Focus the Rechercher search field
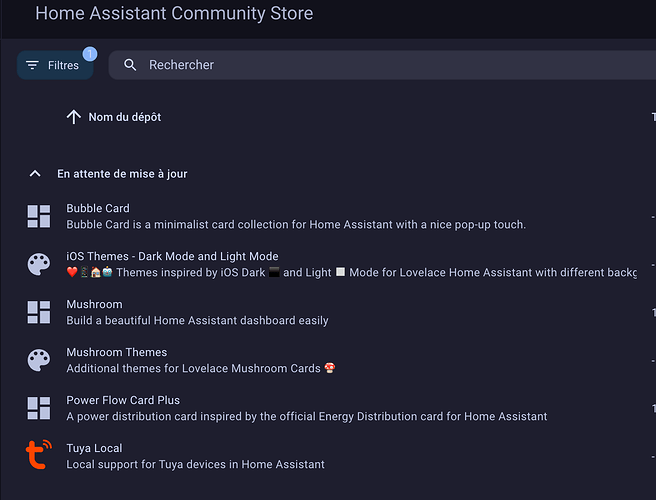 pos(382,65)
